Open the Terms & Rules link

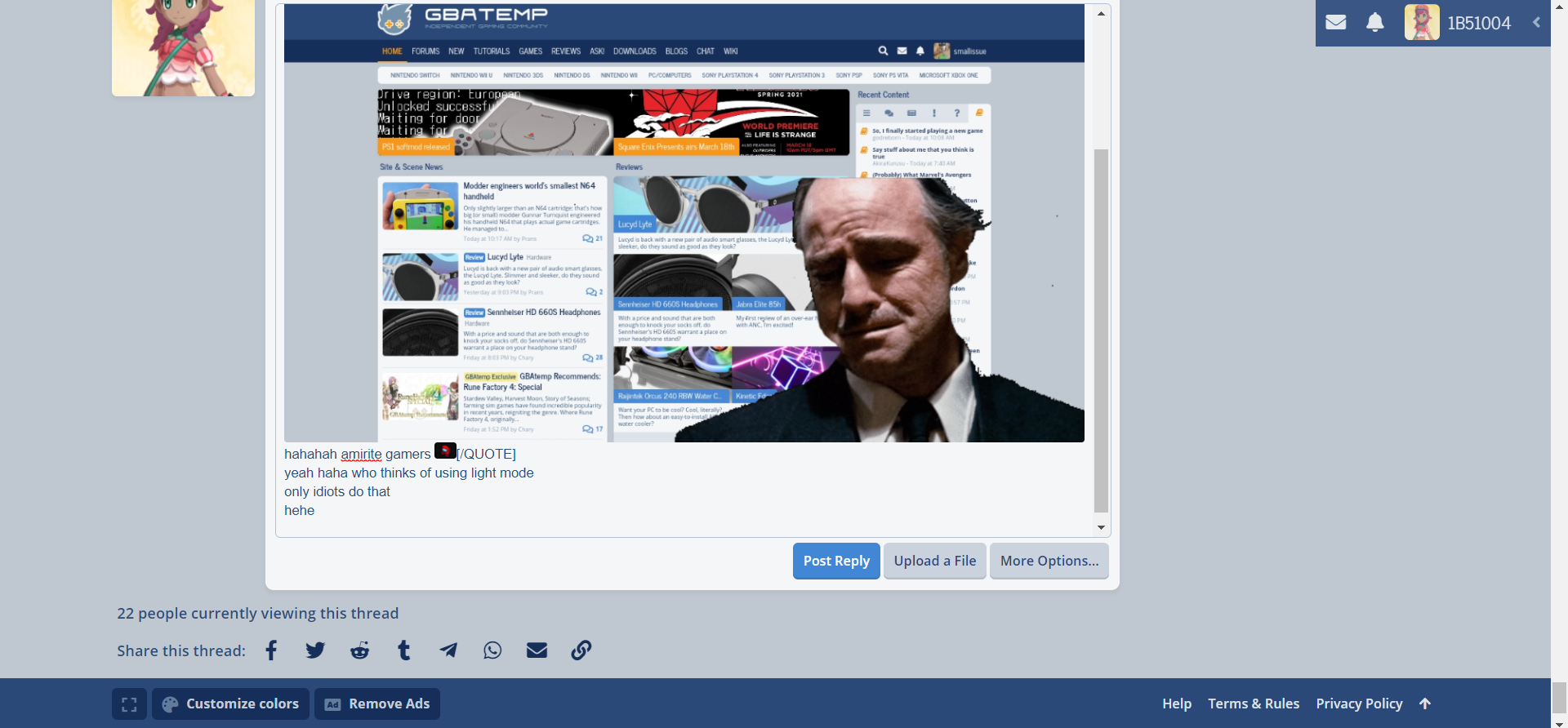click(1254, 704)
